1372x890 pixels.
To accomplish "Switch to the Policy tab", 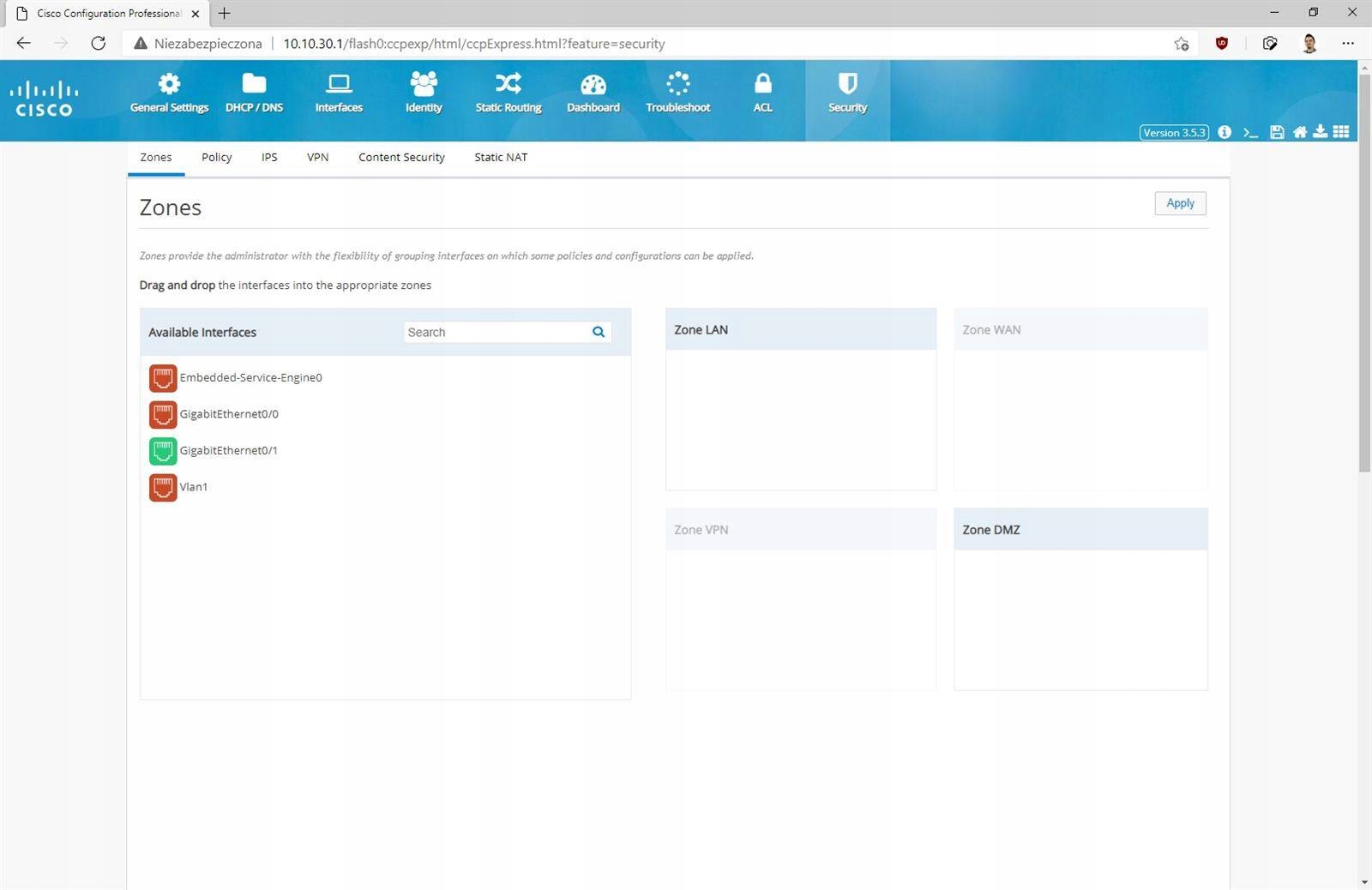I will [x=216, y=157].
